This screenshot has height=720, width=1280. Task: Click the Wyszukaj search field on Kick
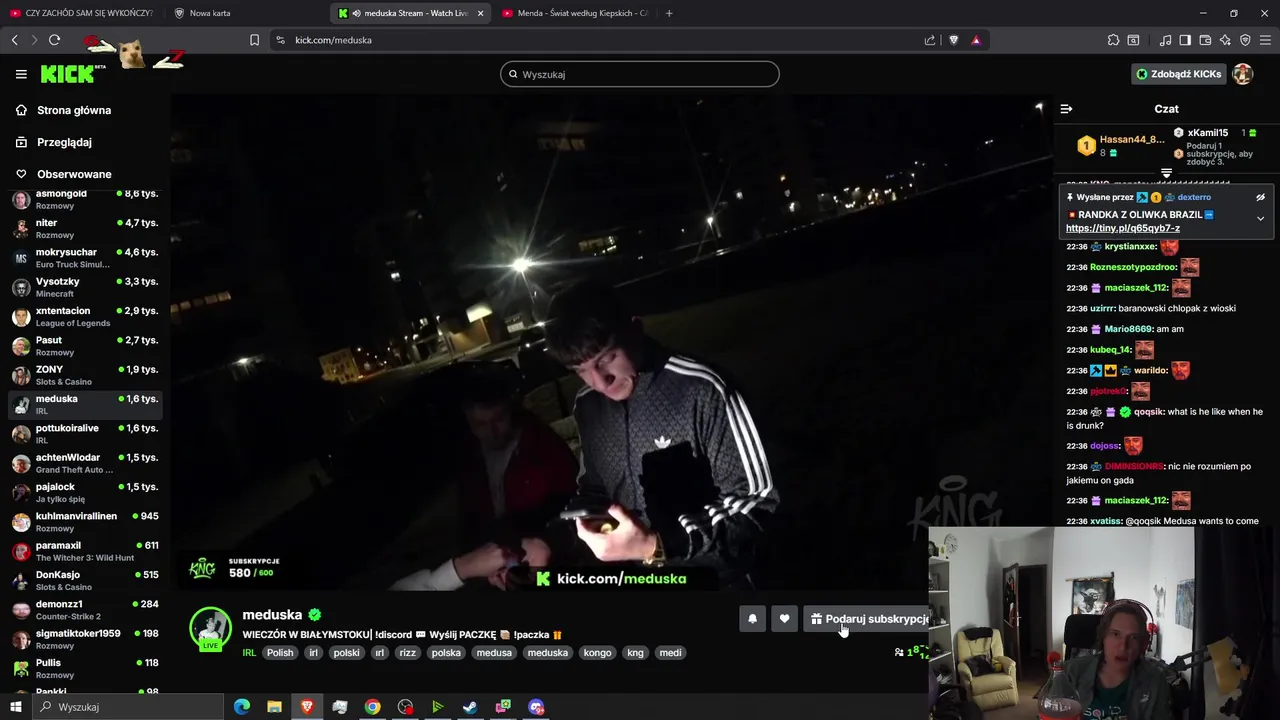point(640,74)
